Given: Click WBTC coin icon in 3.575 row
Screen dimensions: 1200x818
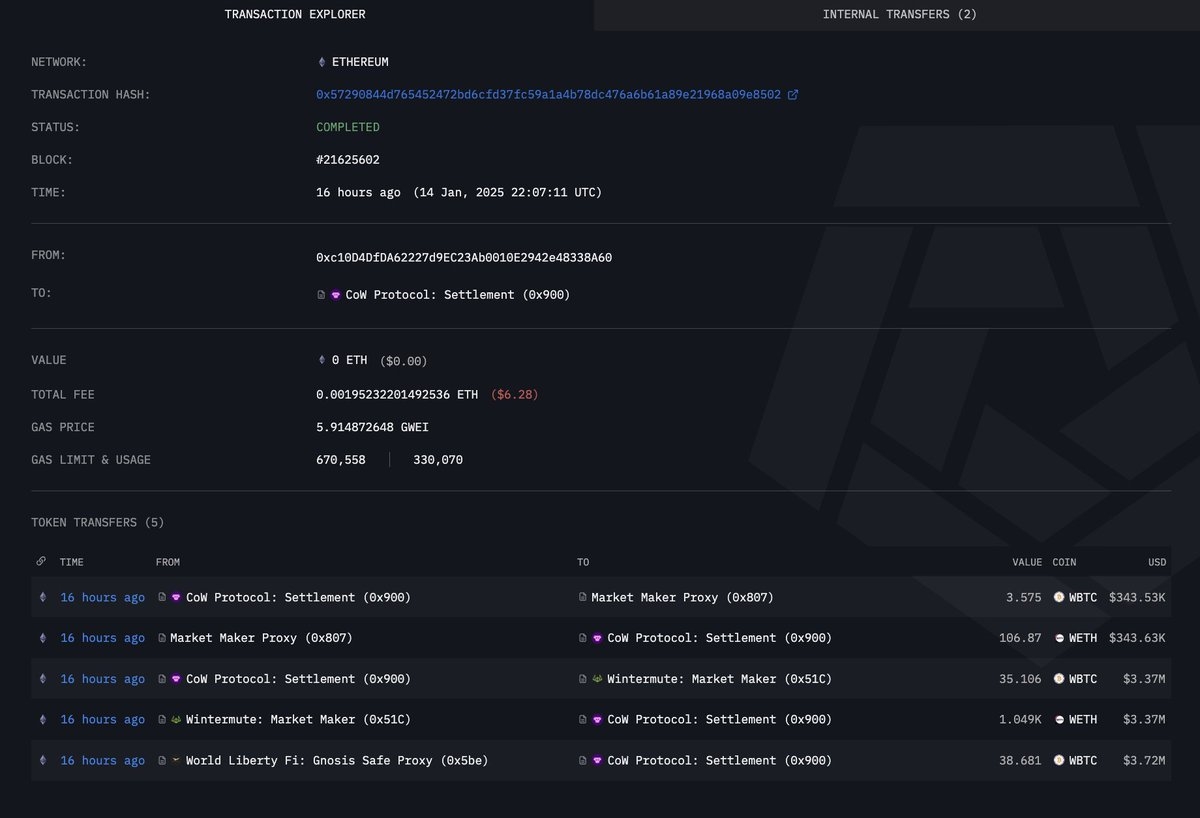Looking at the screenshot, I should [x=1059, y=598].
